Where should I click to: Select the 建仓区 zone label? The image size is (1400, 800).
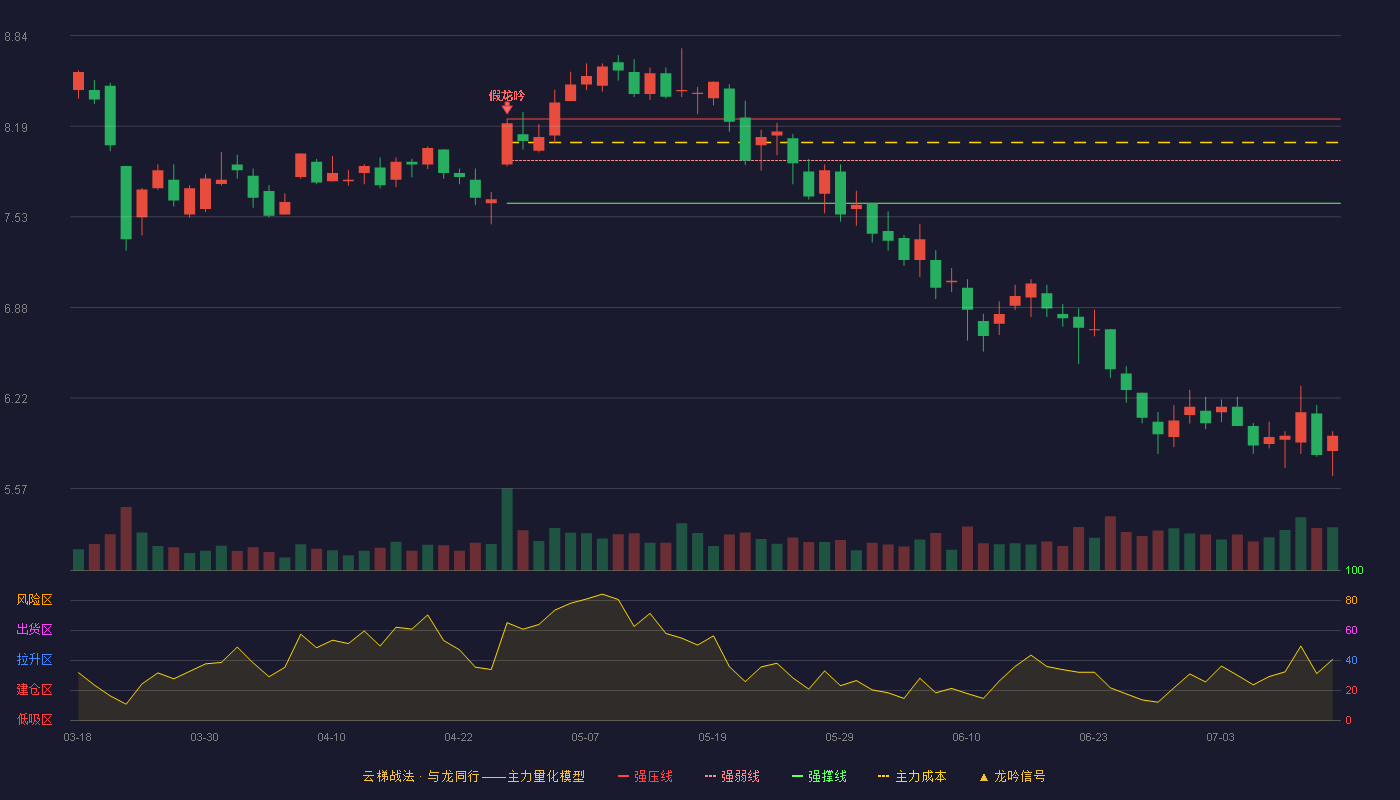pos(34,690)
